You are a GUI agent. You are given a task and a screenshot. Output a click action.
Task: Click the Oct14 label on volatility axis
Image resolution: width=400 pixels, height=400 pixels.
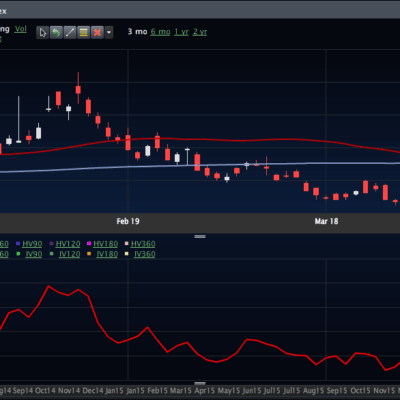(45, 391)
